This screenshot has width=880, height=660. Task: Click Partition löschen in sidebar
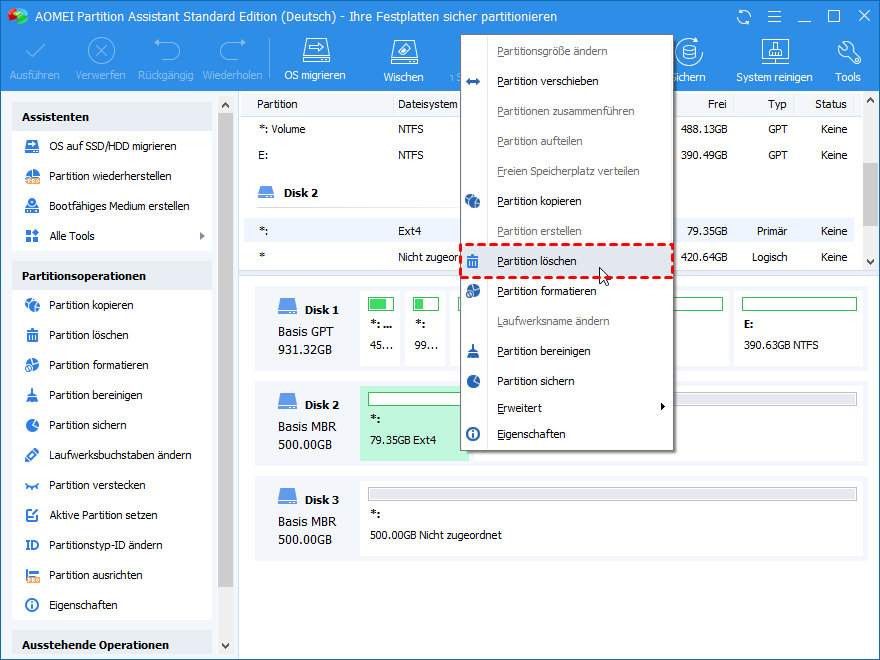click(x=112, y=335)
